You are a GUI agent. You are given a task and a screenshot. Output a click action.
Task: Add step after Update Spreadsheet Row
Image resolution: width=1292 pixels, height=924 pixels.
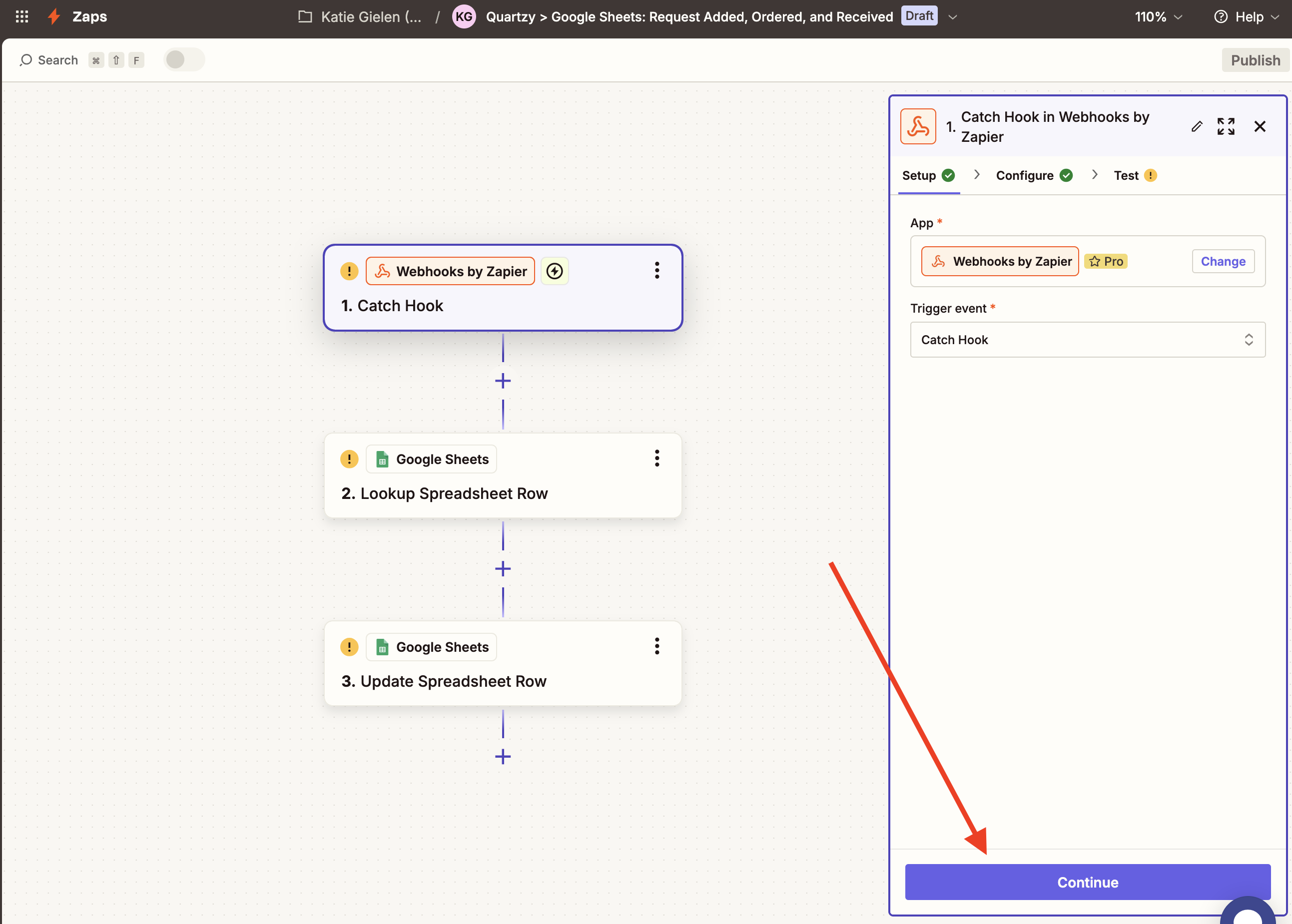pos(503,756)
